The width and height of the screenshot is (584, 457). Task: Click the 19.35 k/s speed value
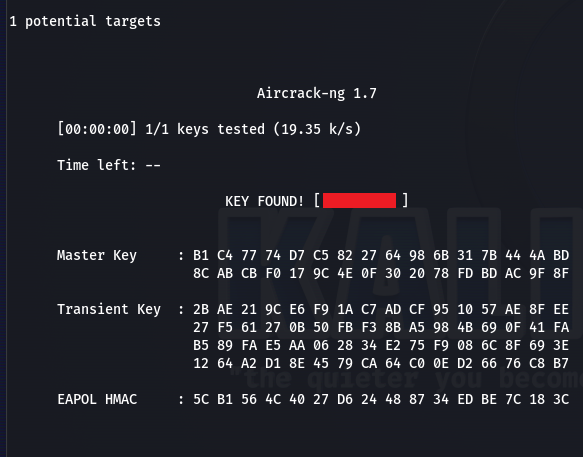317,129
